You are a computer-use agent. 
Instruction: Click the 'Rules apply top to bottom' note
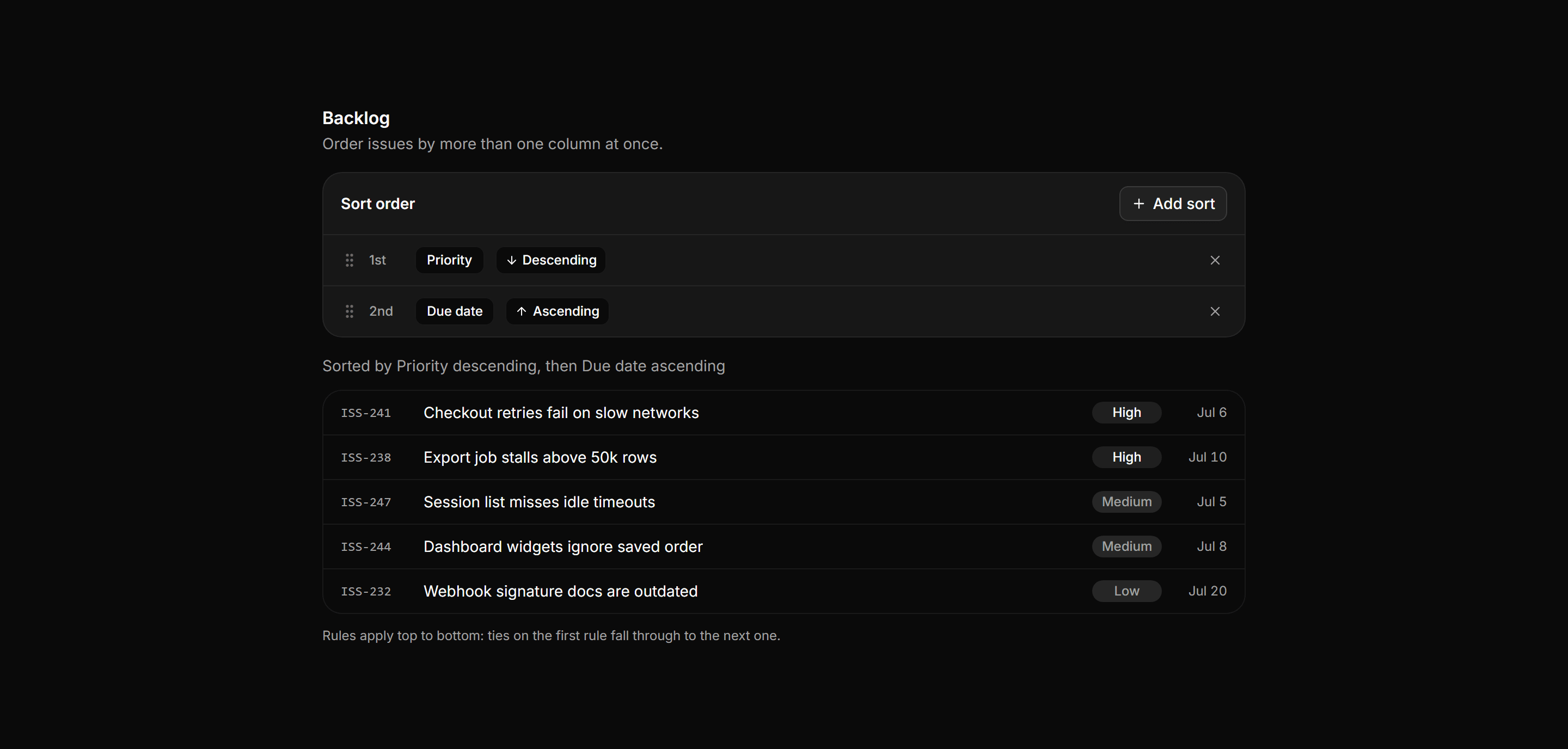click(x=551, y=636)
